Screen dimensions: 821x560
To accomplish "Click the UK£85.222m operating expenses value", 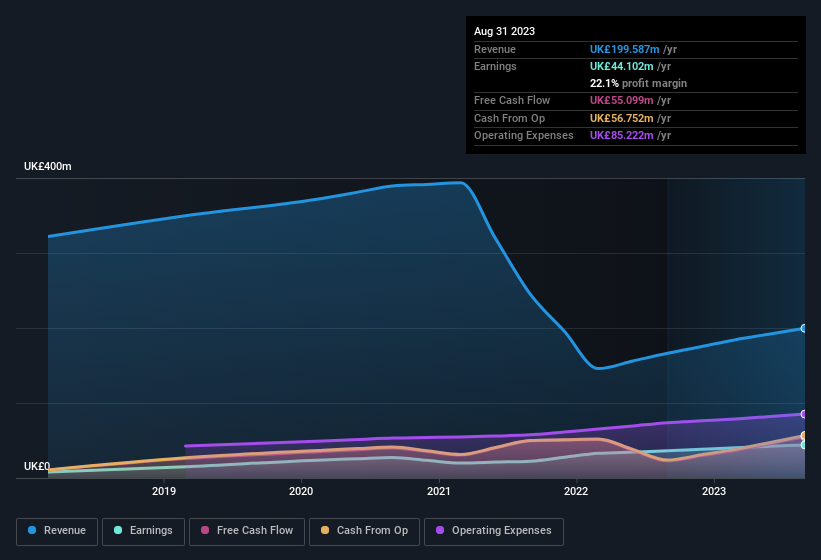I will coord(622,136).
